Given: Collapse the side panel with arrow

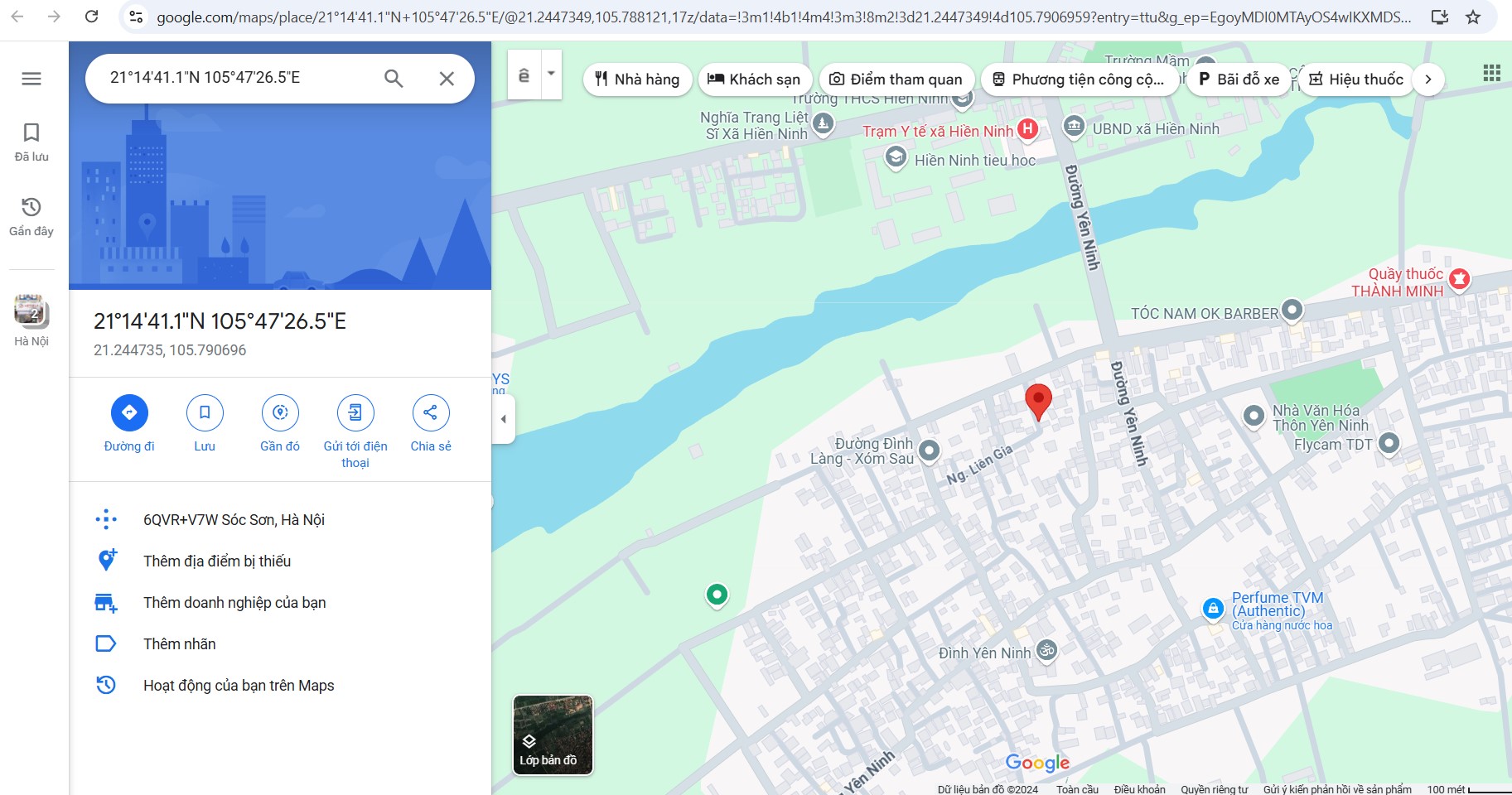Looking at the screenshot, I should click(x=503, y=419).
